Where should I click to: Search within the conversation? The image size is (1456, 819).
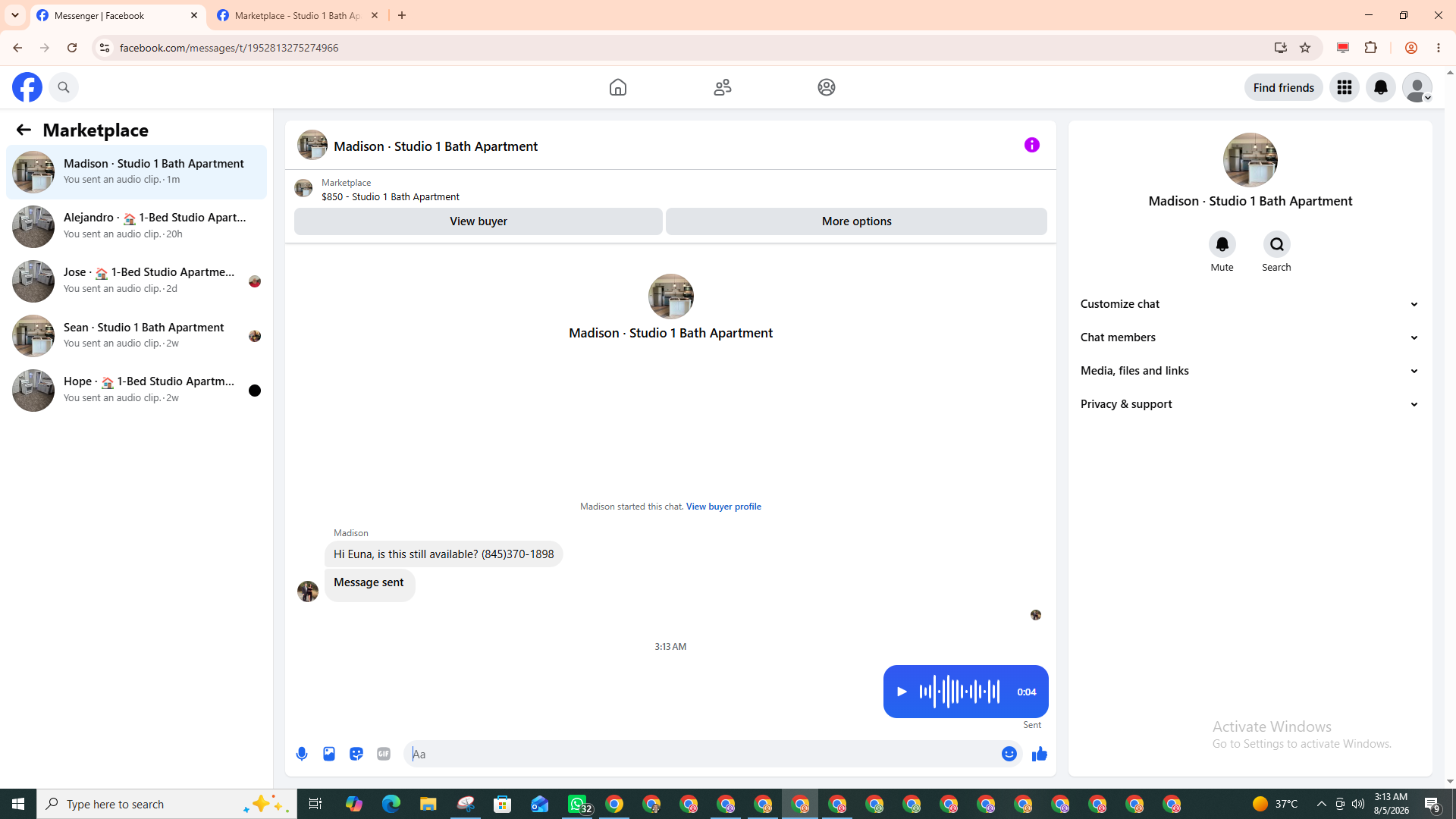pos(1277,244)
